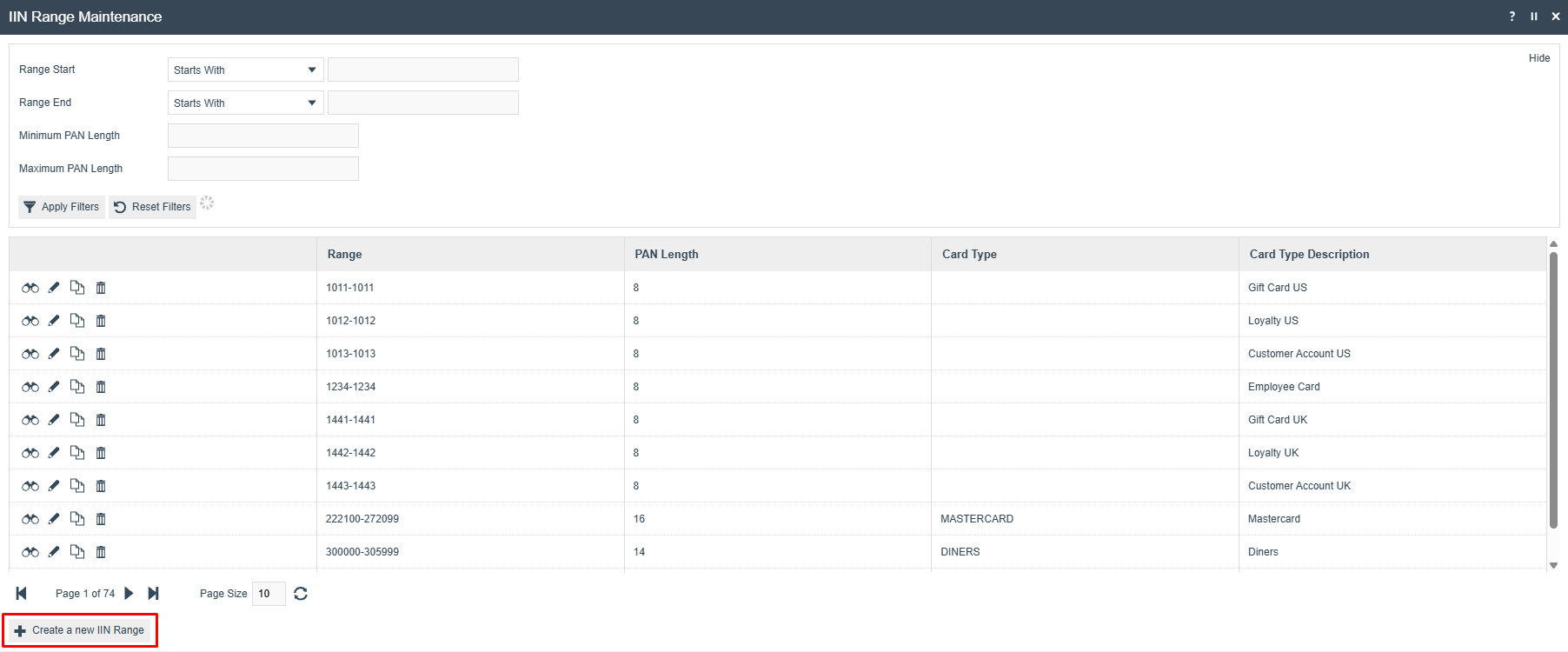Click the Page Size input box
The image size is (1568, 652).
(x=269, y=594)
